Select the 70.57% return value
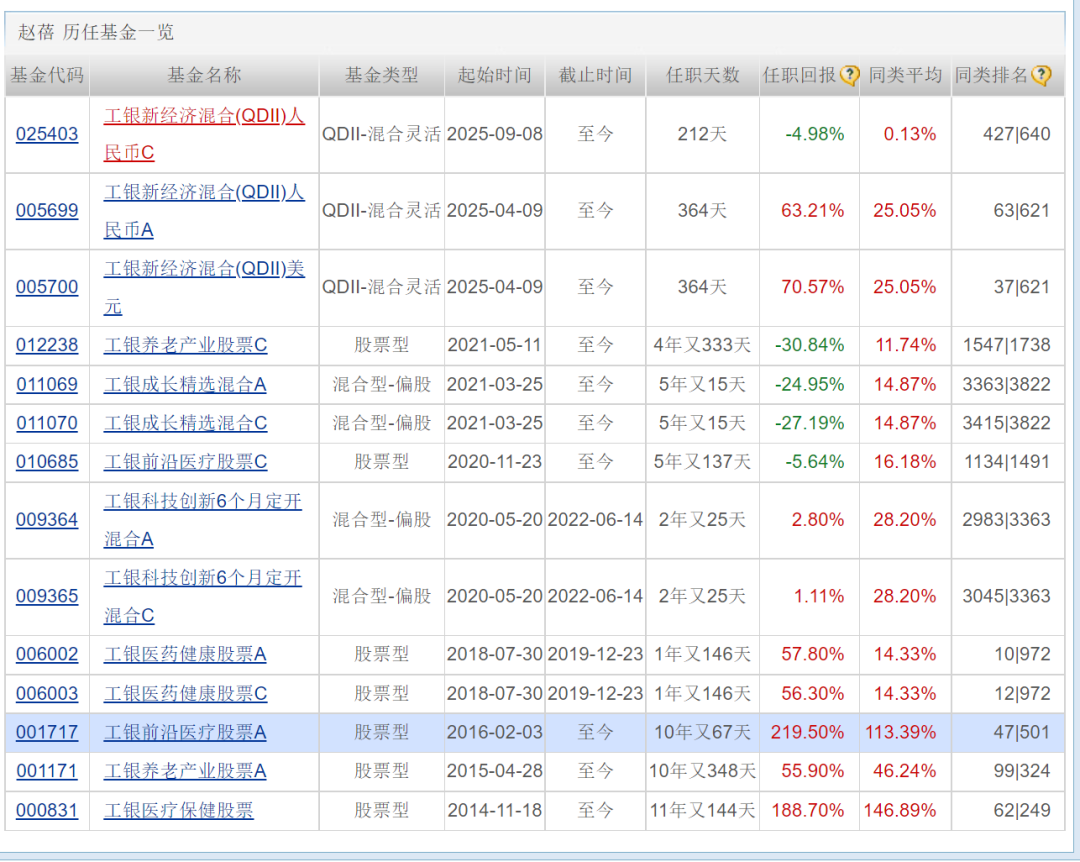 812,287
